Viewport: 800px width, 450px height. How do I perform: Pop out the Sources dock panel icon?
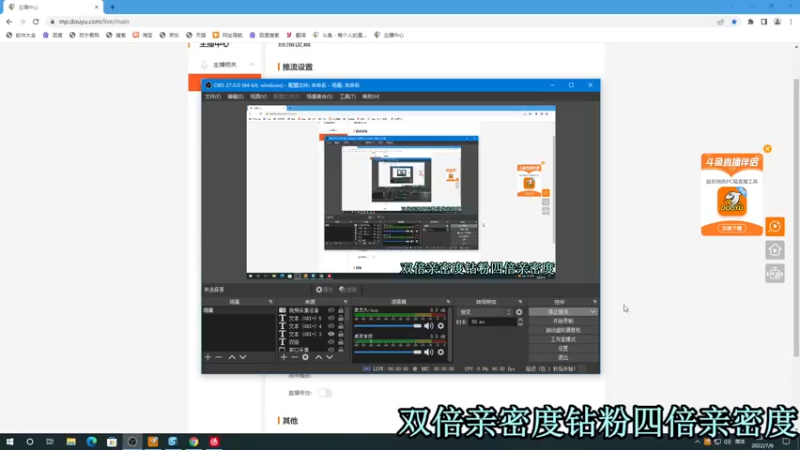coord(345,302)
